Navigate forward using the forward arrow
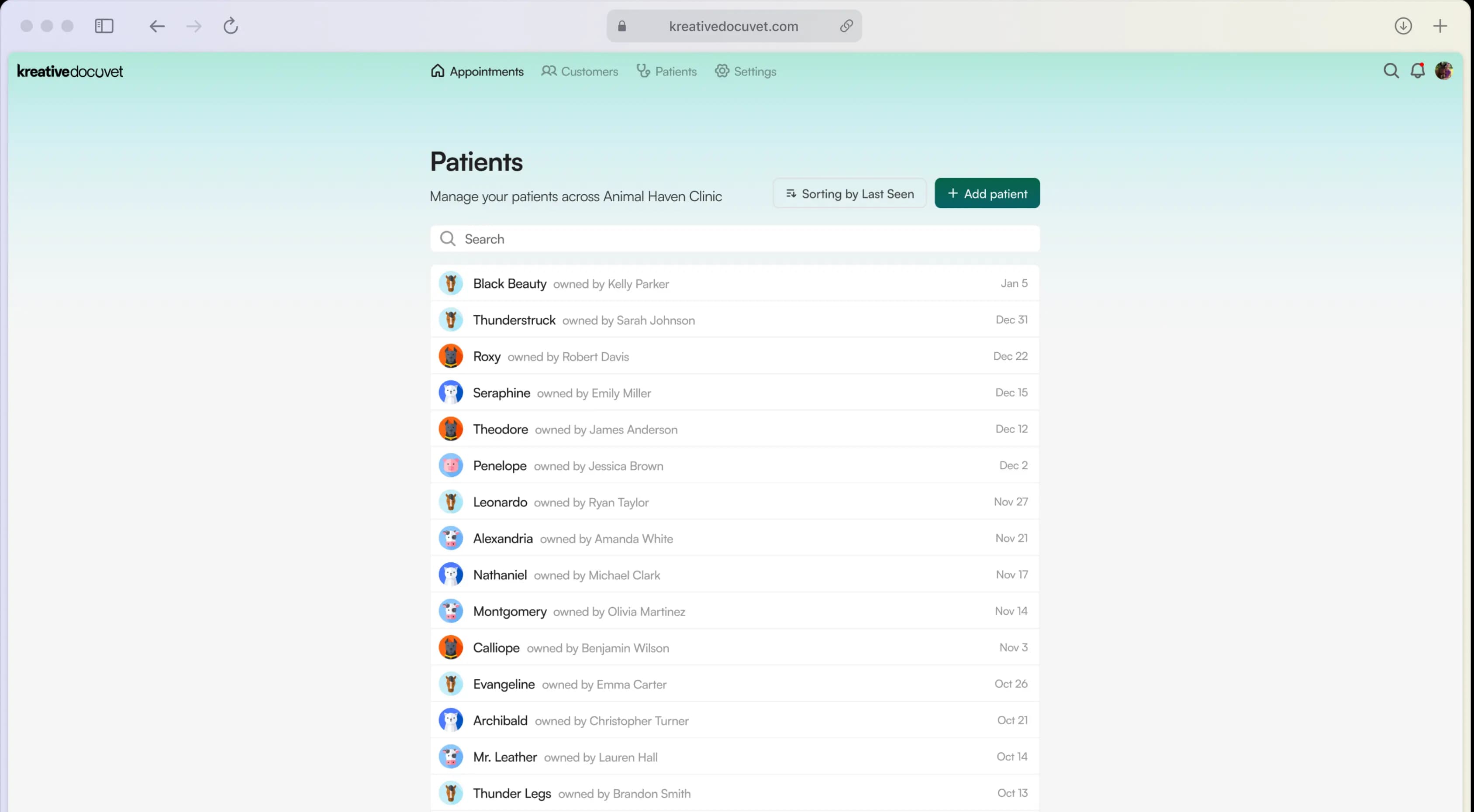 [194, 26]
